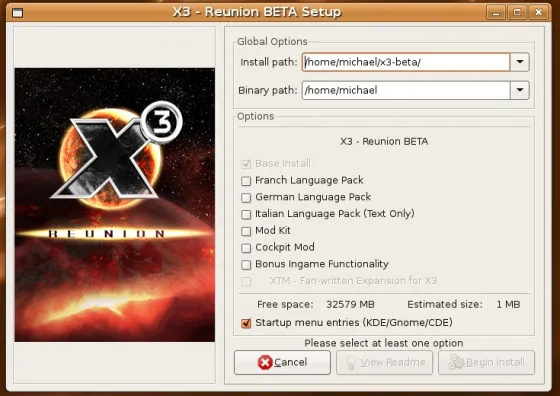Click the red X icon on Cancel
This screenshot has height=396, width=560.
(x=265, y=362)
